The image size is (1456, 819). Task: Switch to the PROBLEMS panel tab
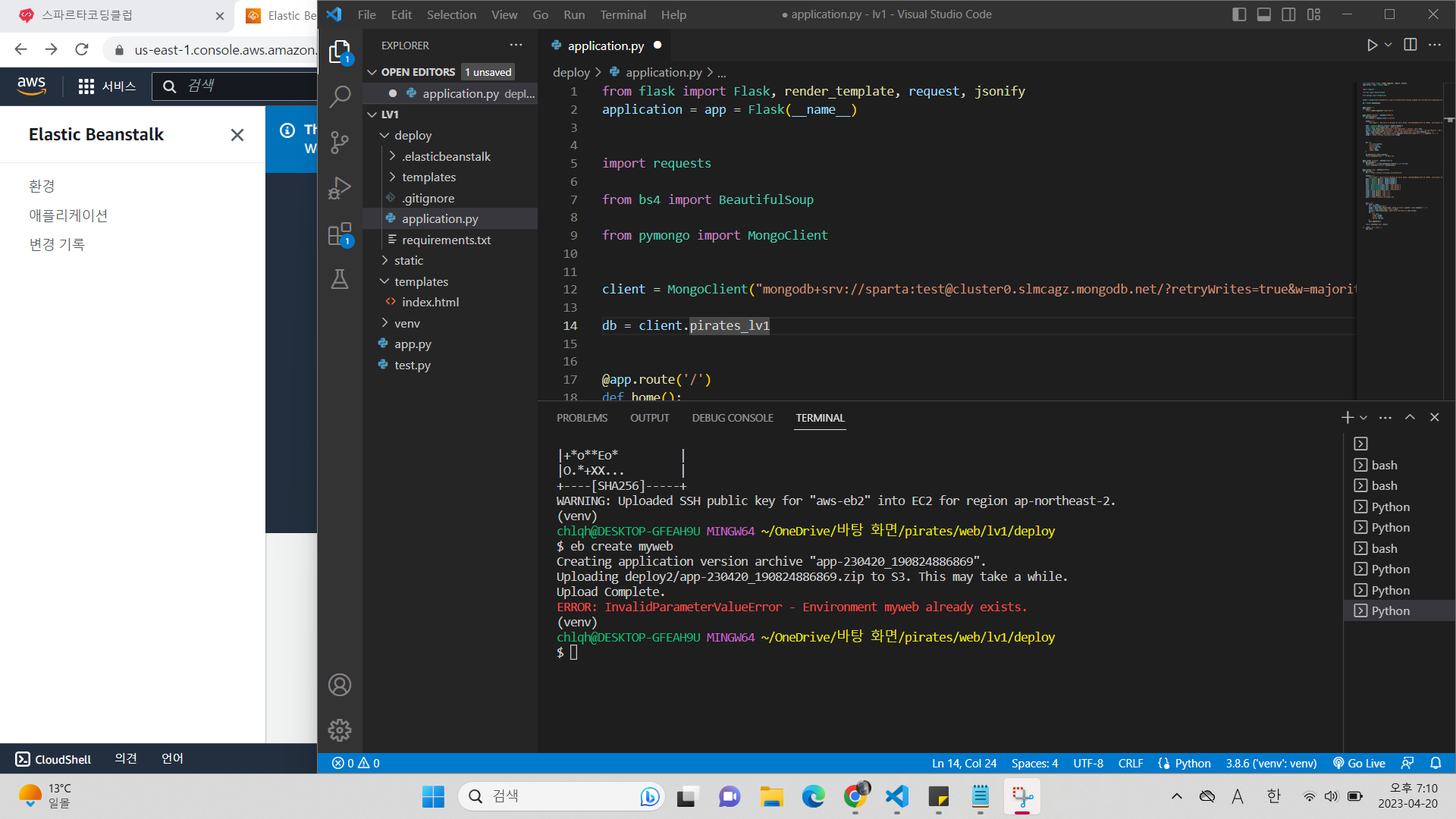(x=582, y=418)
